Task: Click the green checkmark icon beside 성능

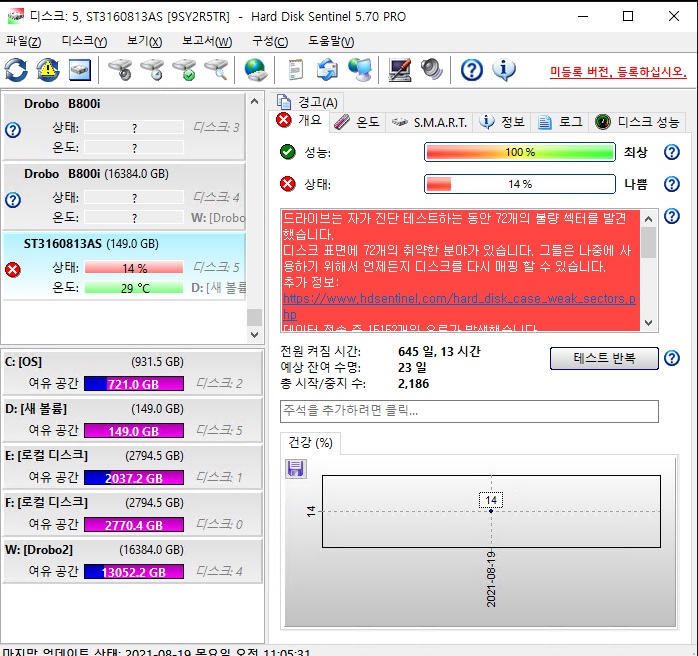Action: 288,152
